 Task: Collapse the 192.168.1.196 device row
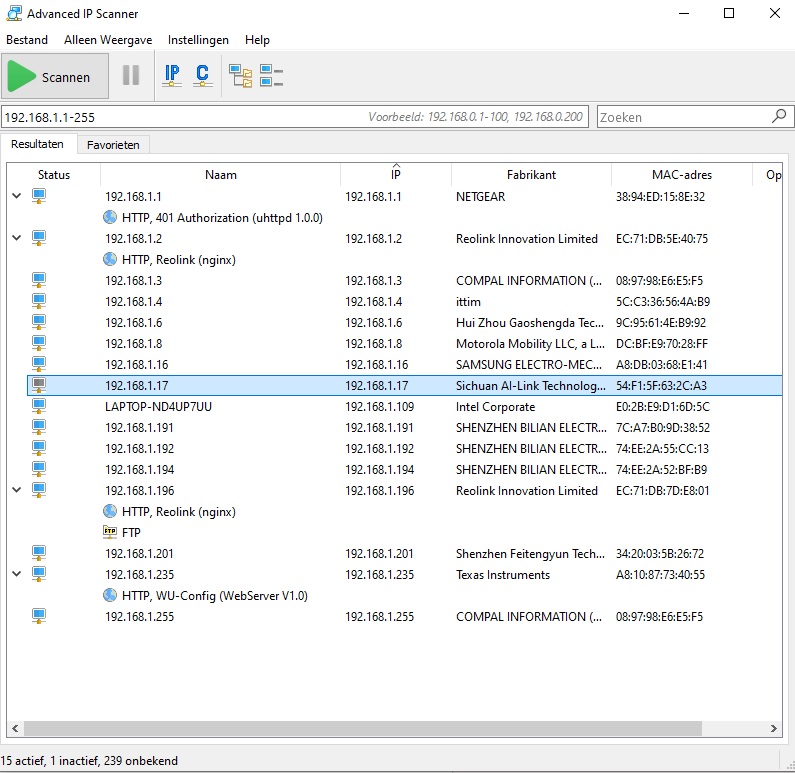[x=17, y=490]
